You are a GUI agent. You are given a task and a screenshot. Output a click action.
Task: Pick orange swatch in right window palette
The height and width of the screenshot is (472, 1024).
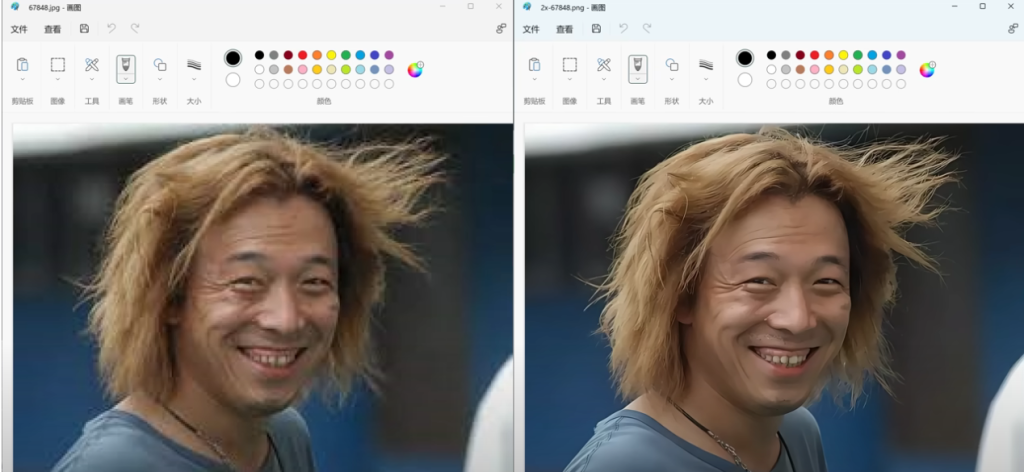829,55
